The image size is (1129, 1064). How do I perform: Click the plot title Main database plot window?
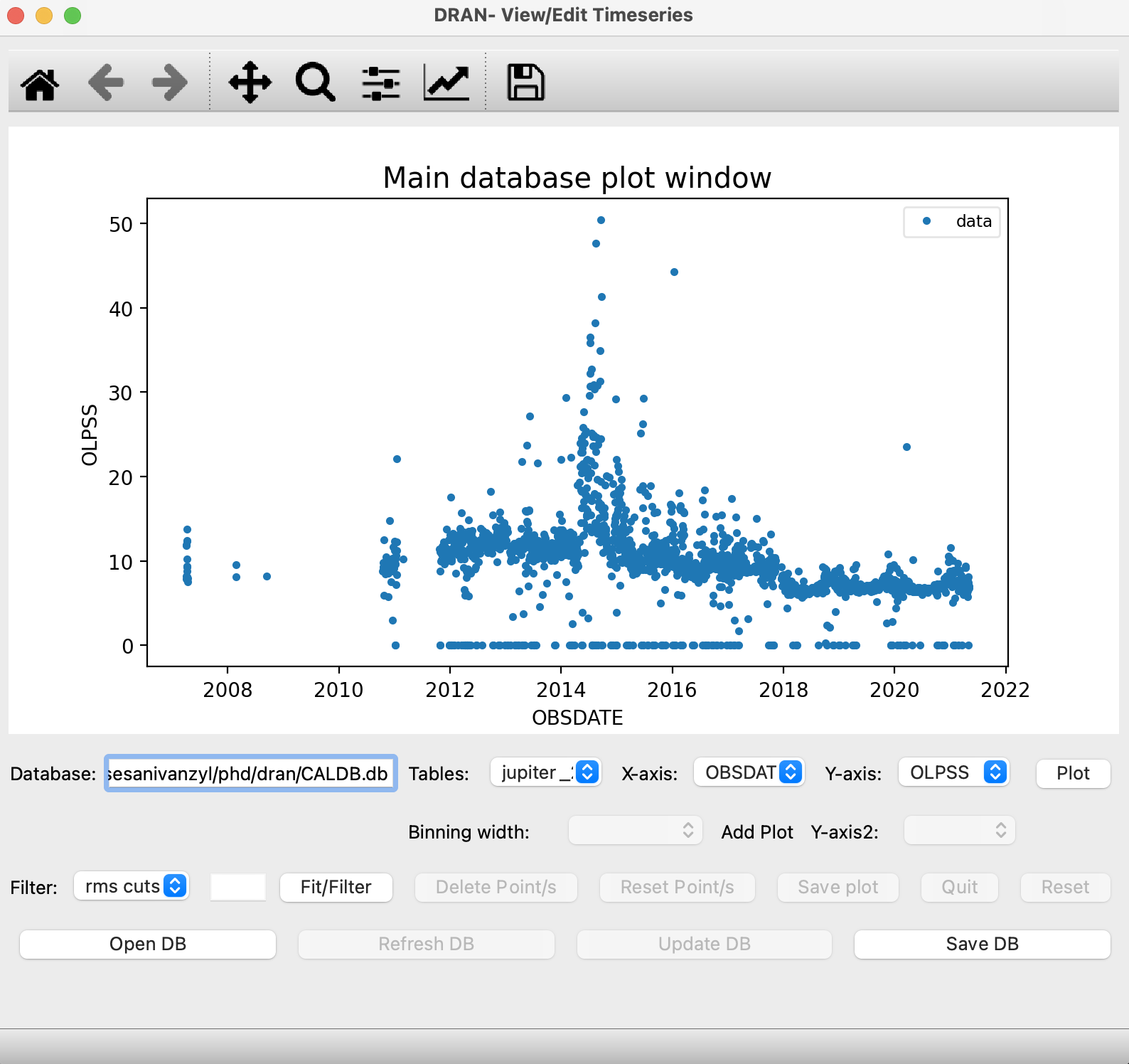577,178
